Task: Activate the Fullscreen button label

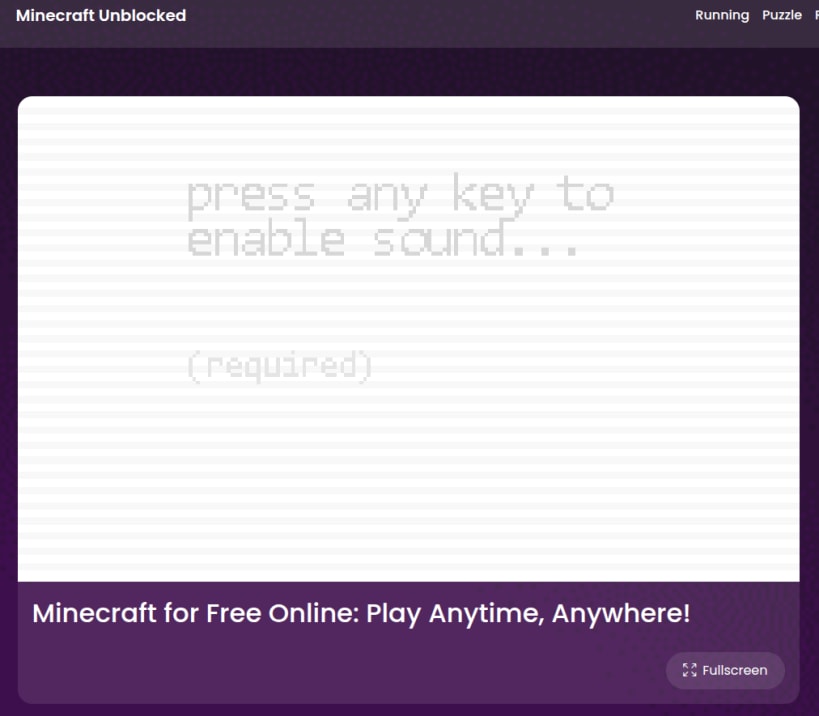Action: coord(734,670)
